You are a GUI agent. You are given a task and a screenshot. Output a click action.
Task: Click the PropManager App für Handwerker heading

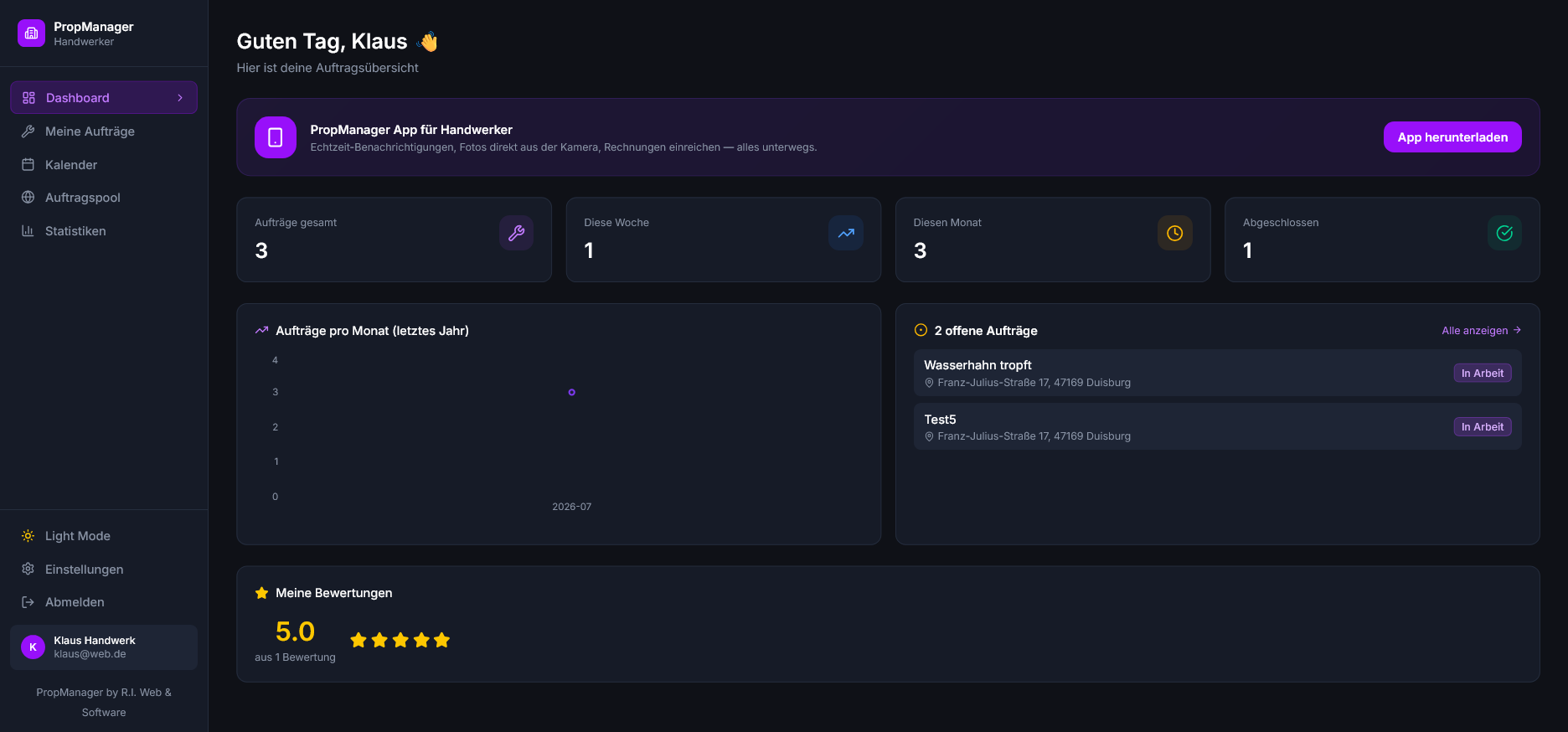[411, 130]
